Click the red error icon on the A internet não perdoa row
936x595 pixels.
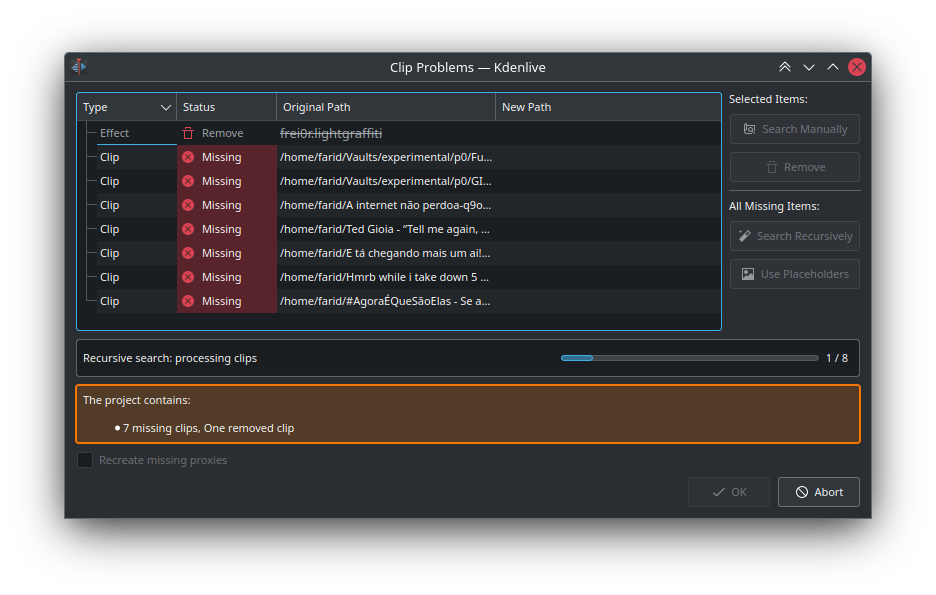[x=188, y=205]
